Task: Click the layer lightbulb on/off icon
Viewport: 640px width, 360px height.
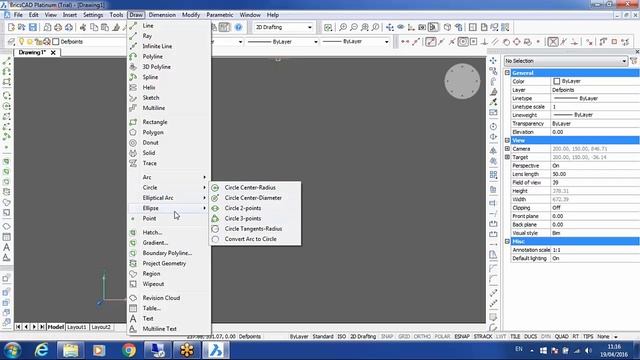Action: coord(21,42)
